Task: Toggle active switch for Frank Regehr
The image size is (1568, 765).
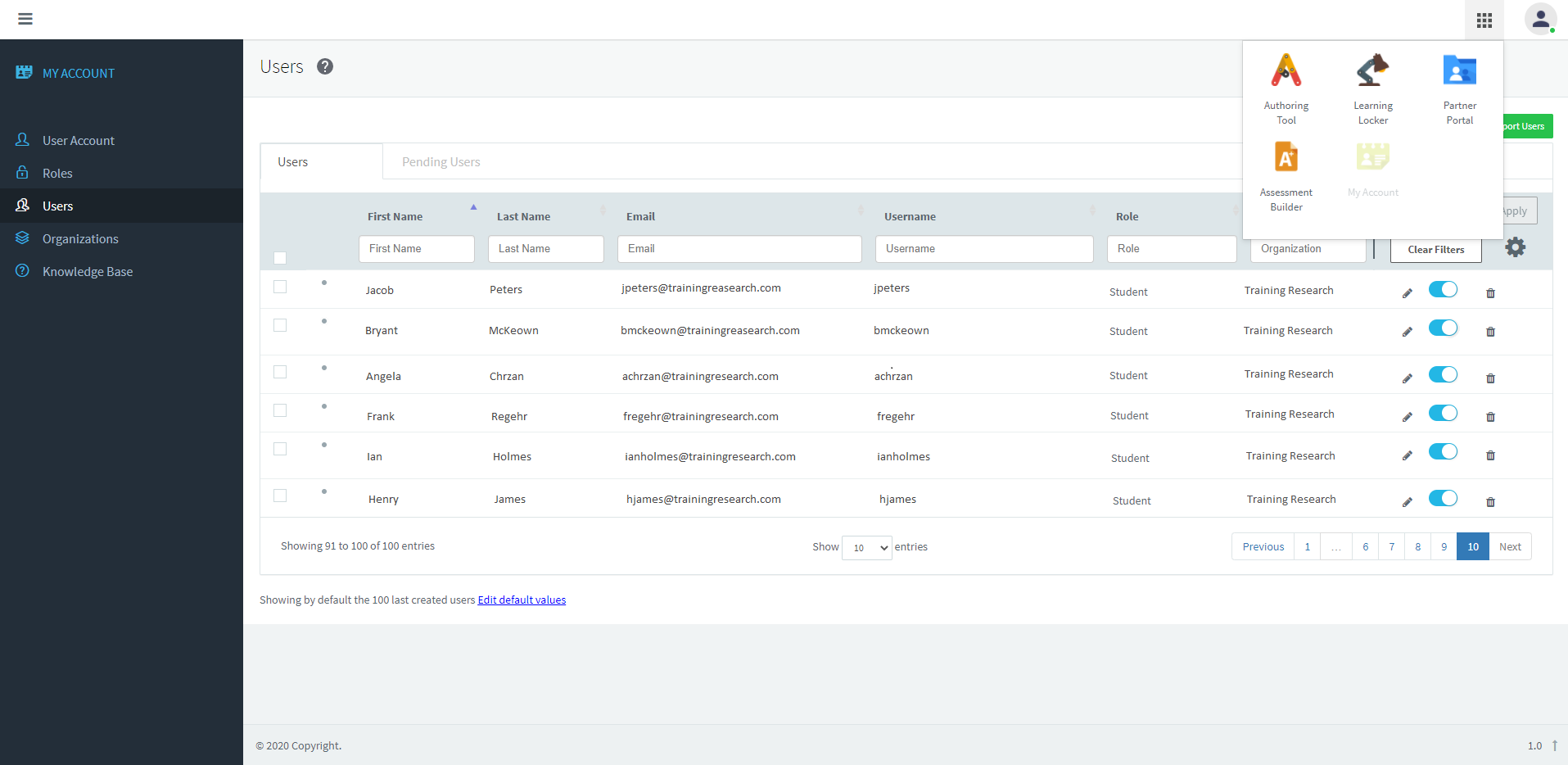Action: click(x=1443, y=413)
